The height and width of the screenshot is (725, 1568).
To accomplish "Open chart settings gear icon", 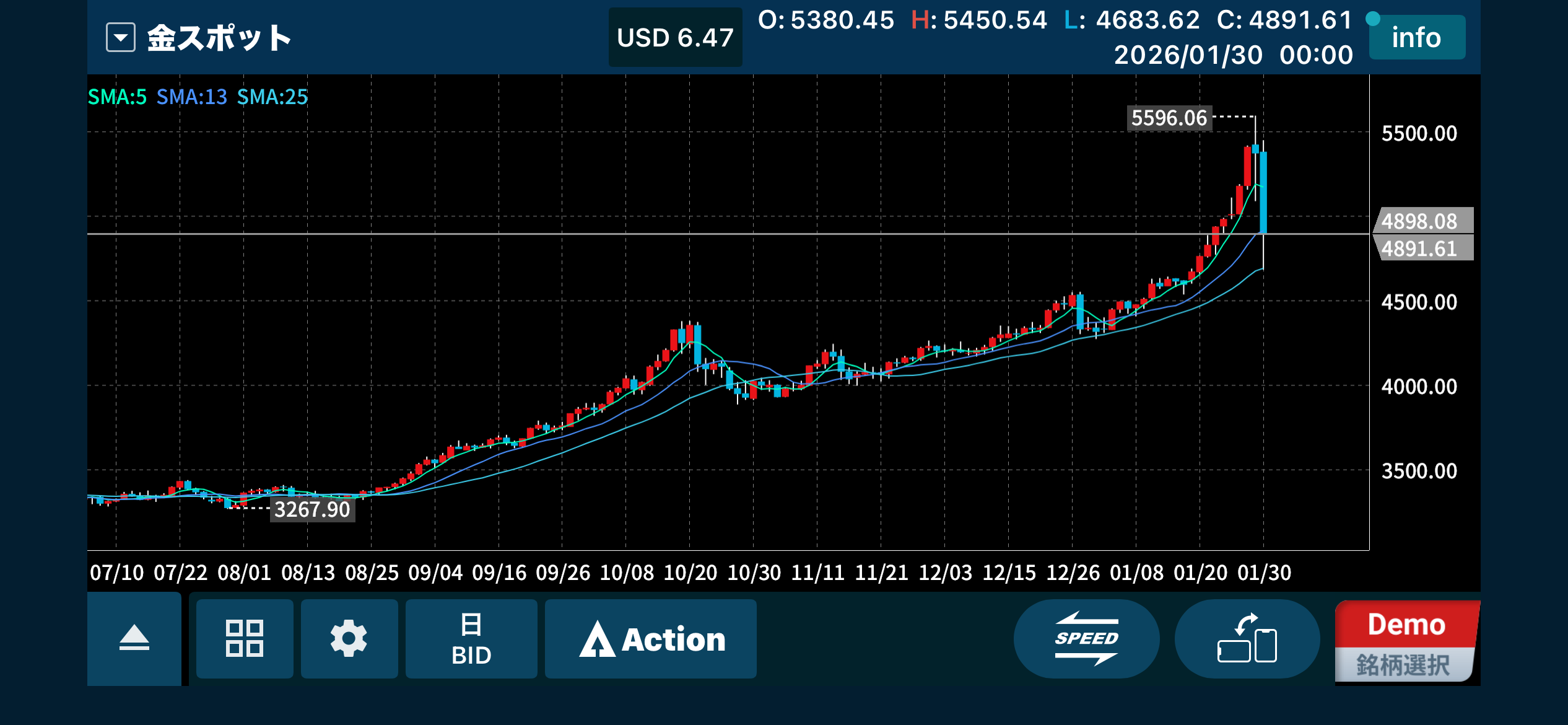I will tap(349, 638).
